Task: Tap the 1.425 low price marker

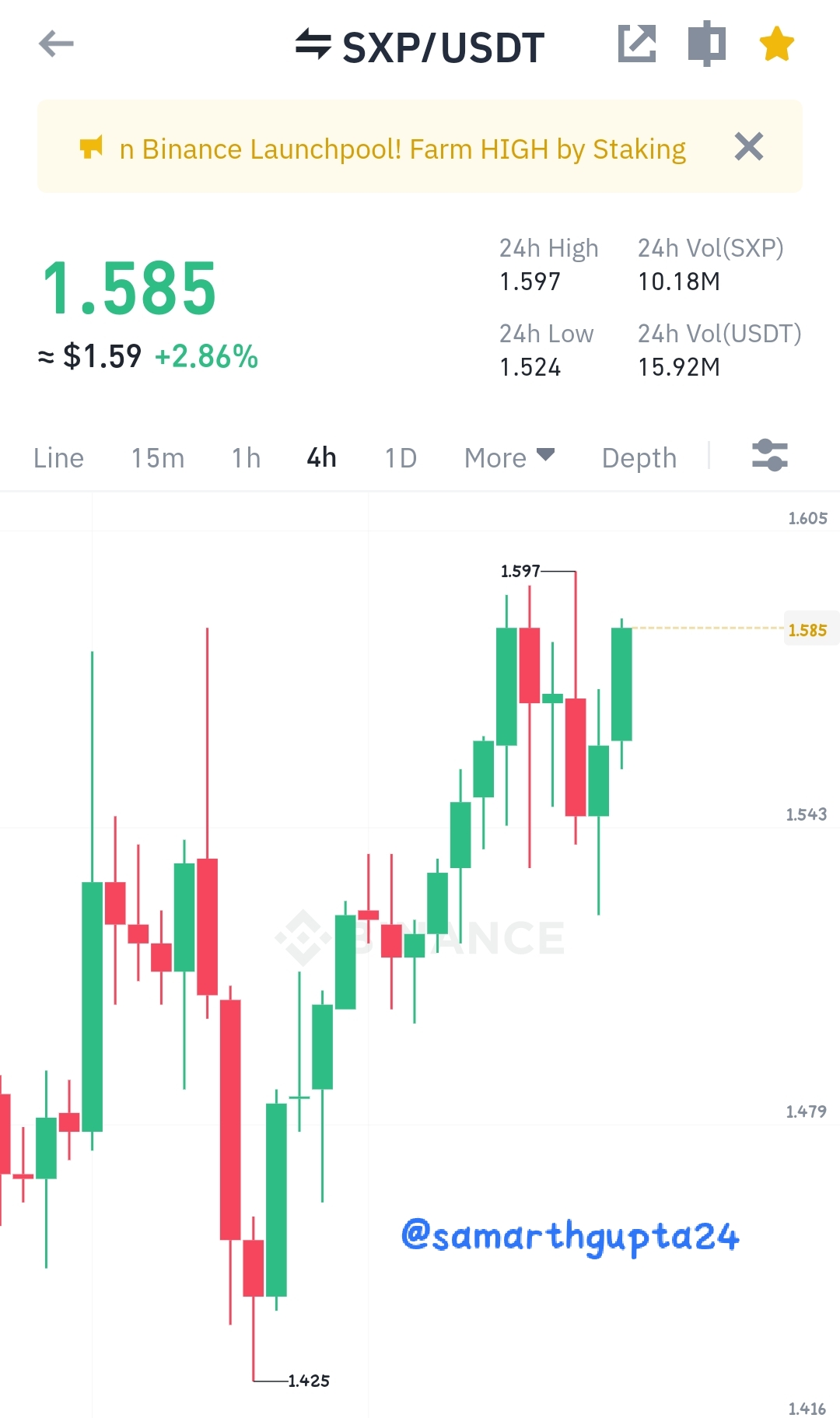Action: coord(309,1381)
